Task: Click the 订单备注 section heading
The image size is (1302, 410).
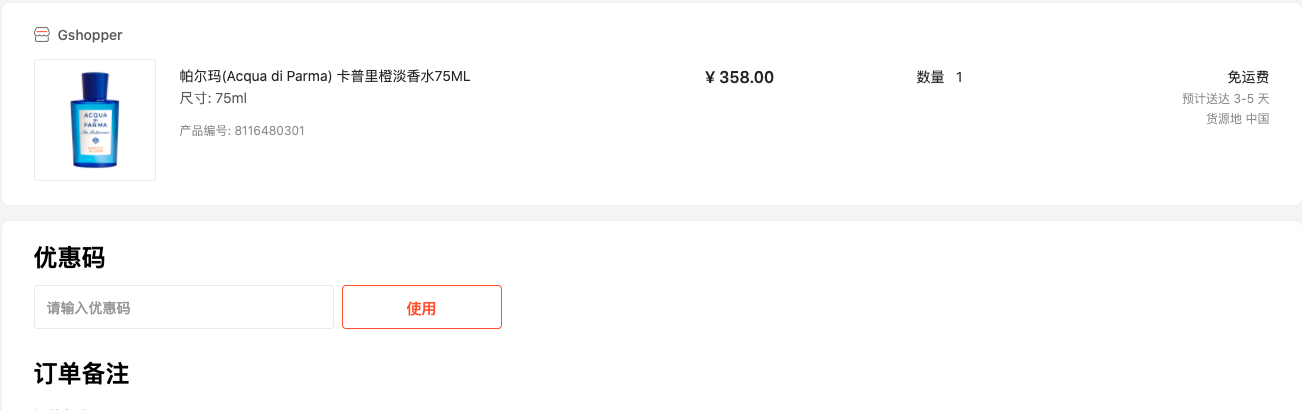Action: tap(82, 374)
